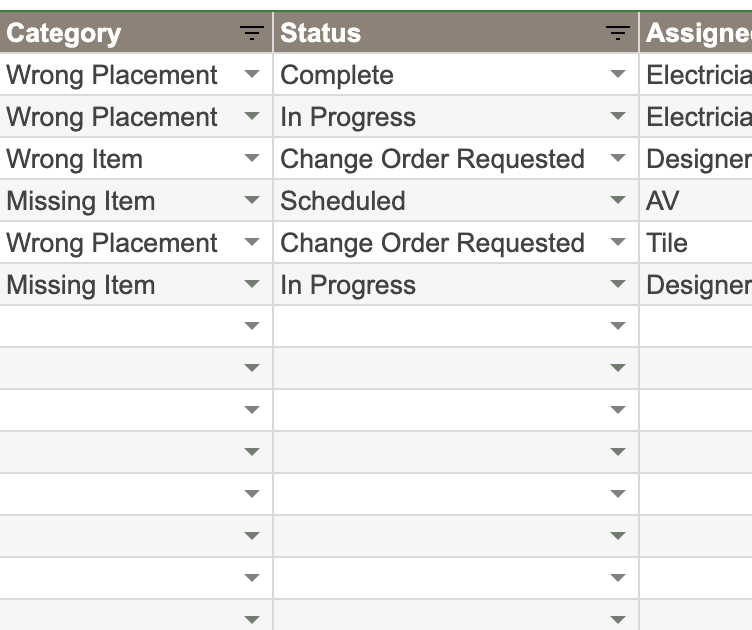Open the Scheduled status dropdown arrow
Image resolution: width=752 pixels, height=630 pixels.
click(618, 199)
